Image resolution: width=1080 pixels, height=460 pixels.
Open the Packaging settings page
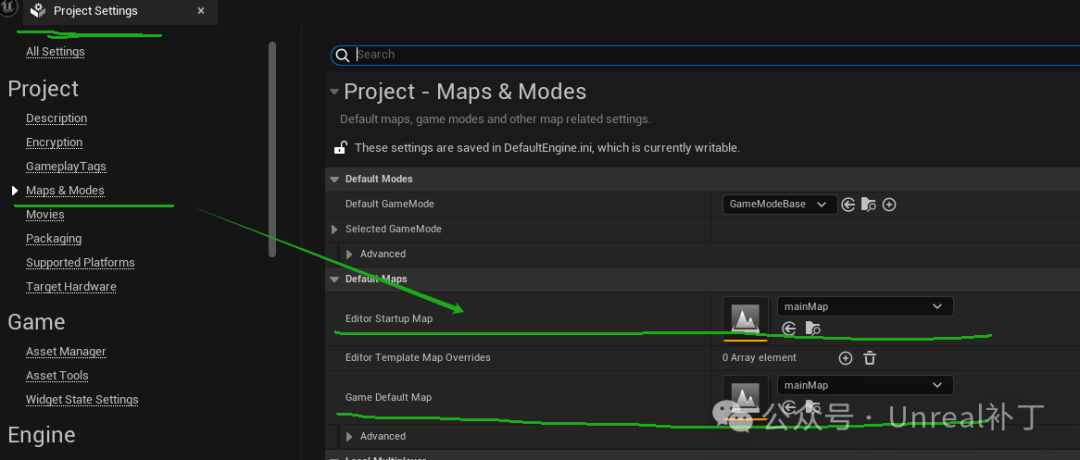click(54, 239)
